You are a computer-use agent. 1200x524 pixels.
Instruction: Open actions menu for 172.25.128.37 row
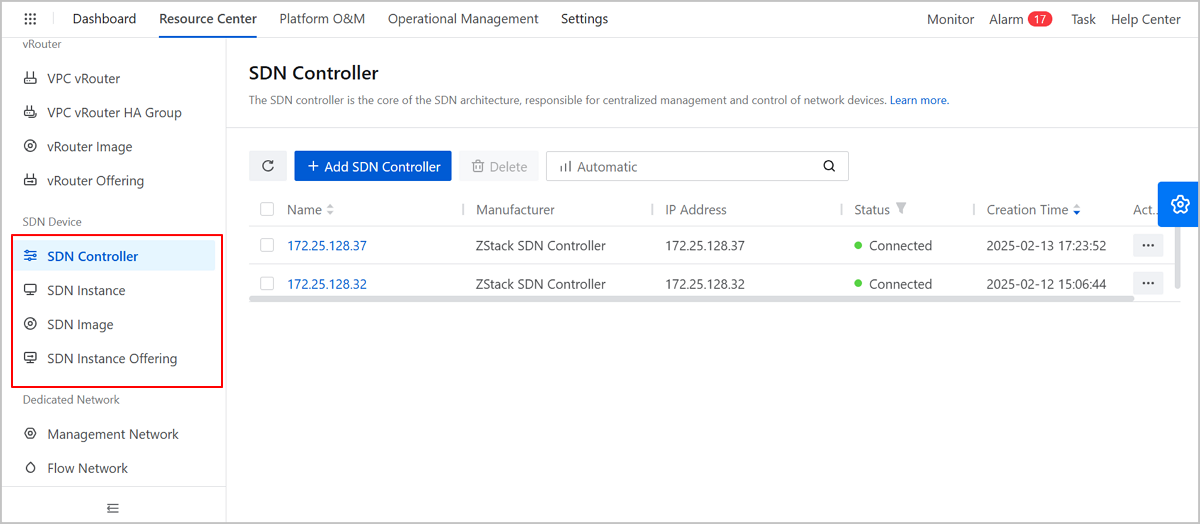[1147, 245]
